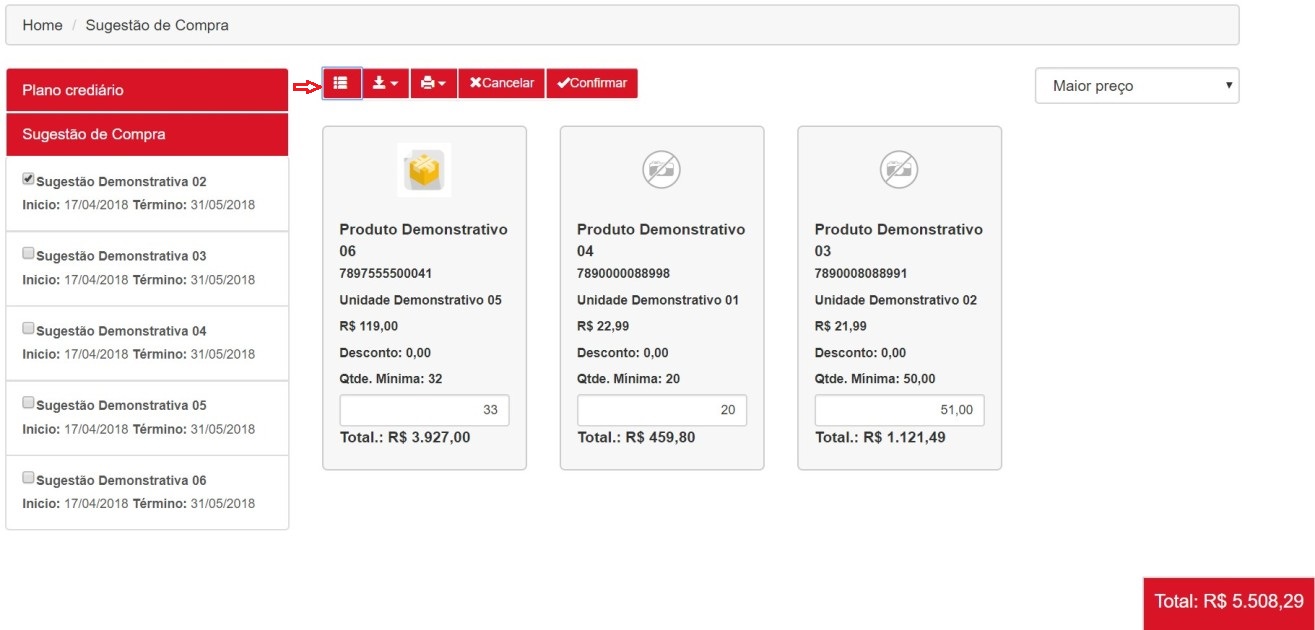Select Sugestão Demonstrativa 03 label
This screenshot has width=1315, height=630.
tap(121, 256)
